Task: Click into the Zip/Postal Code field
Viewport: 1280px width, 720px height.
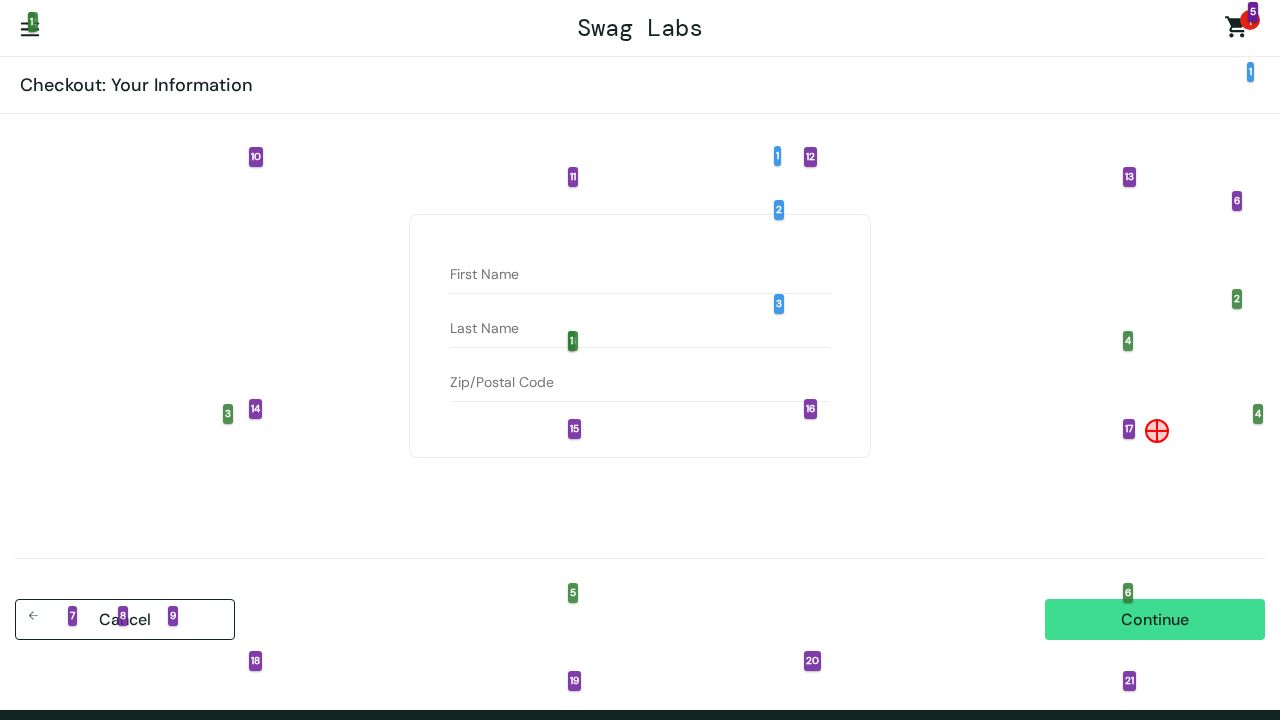Action: [x=640, y=383]
